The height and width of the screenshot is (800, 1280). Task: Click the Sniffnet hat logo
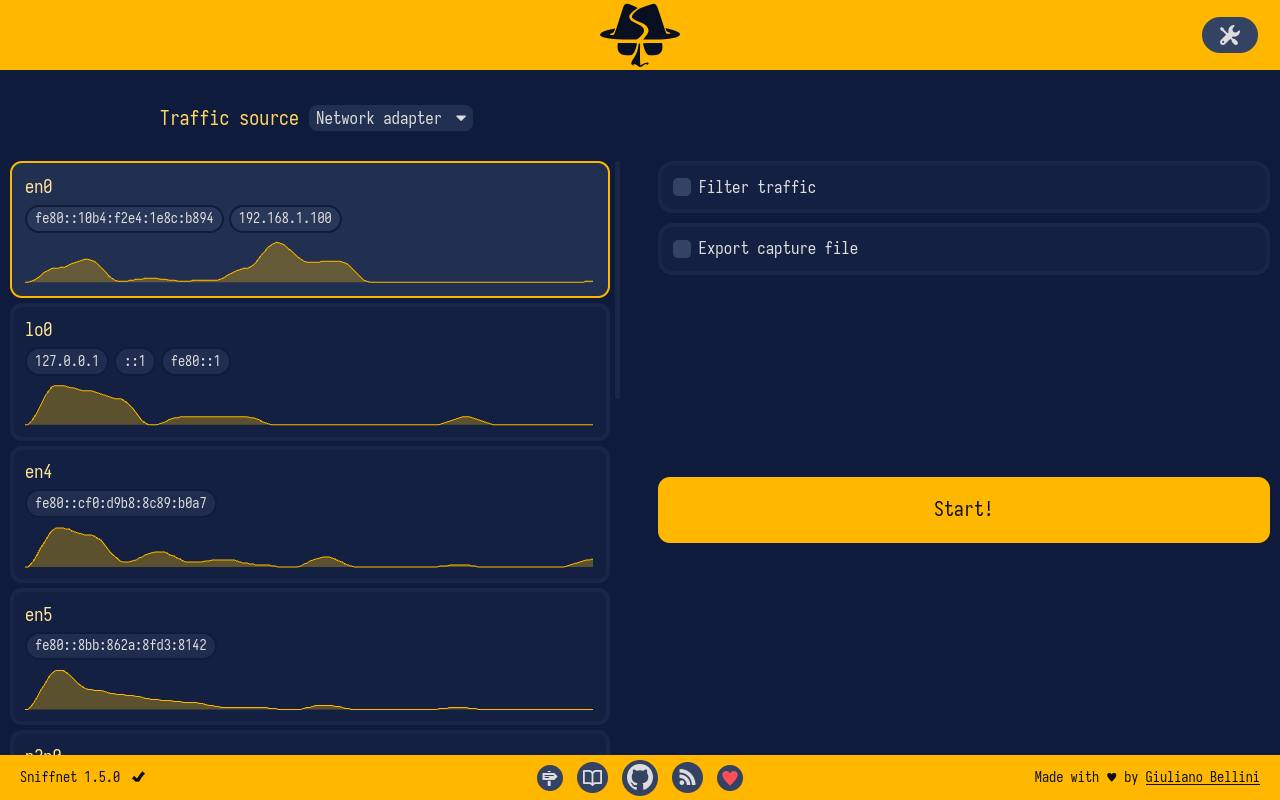640,35
